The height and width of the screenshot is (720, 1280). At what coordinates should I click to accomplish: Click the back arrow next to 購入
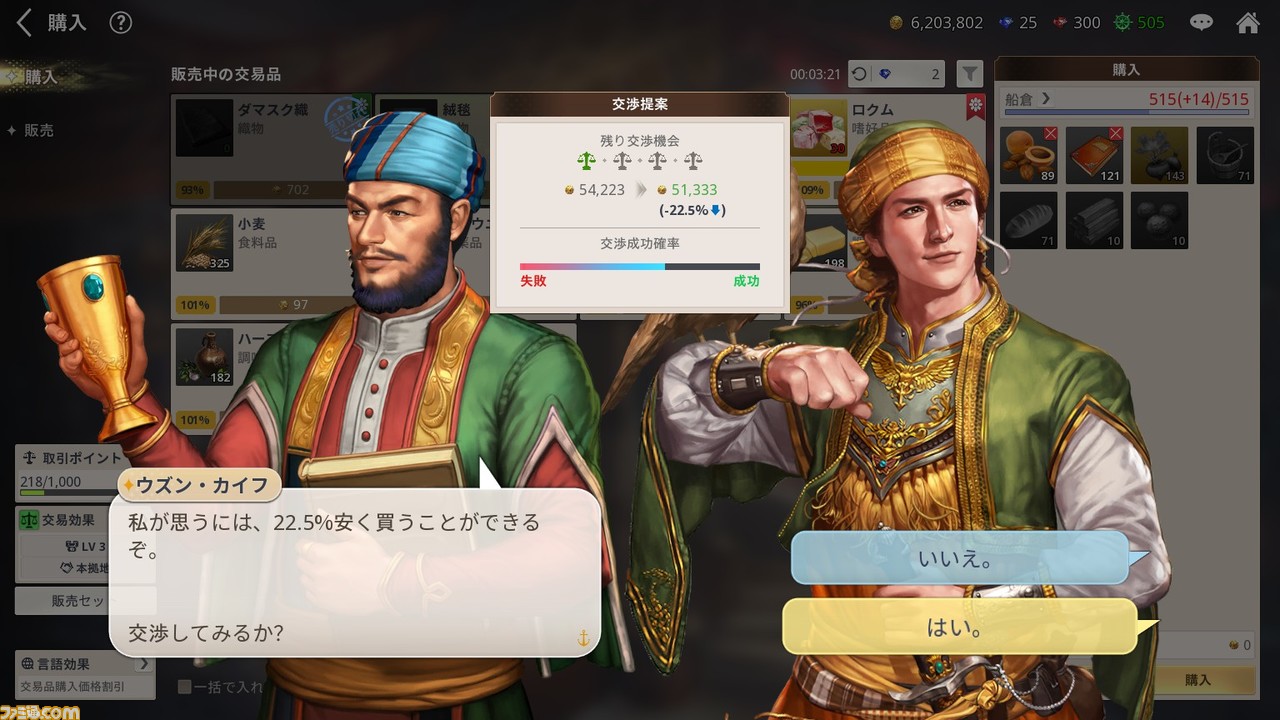pos(25,22)
